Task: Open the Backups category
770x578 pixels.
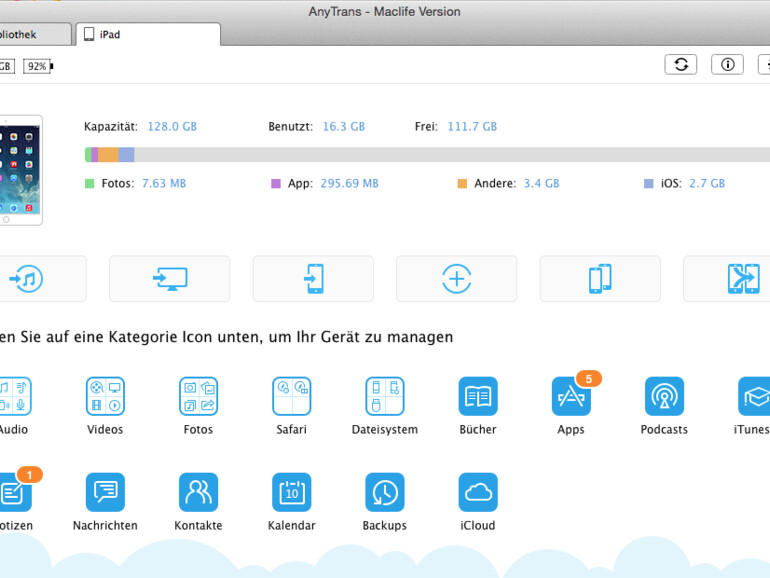Action: (x=385, y=493)
